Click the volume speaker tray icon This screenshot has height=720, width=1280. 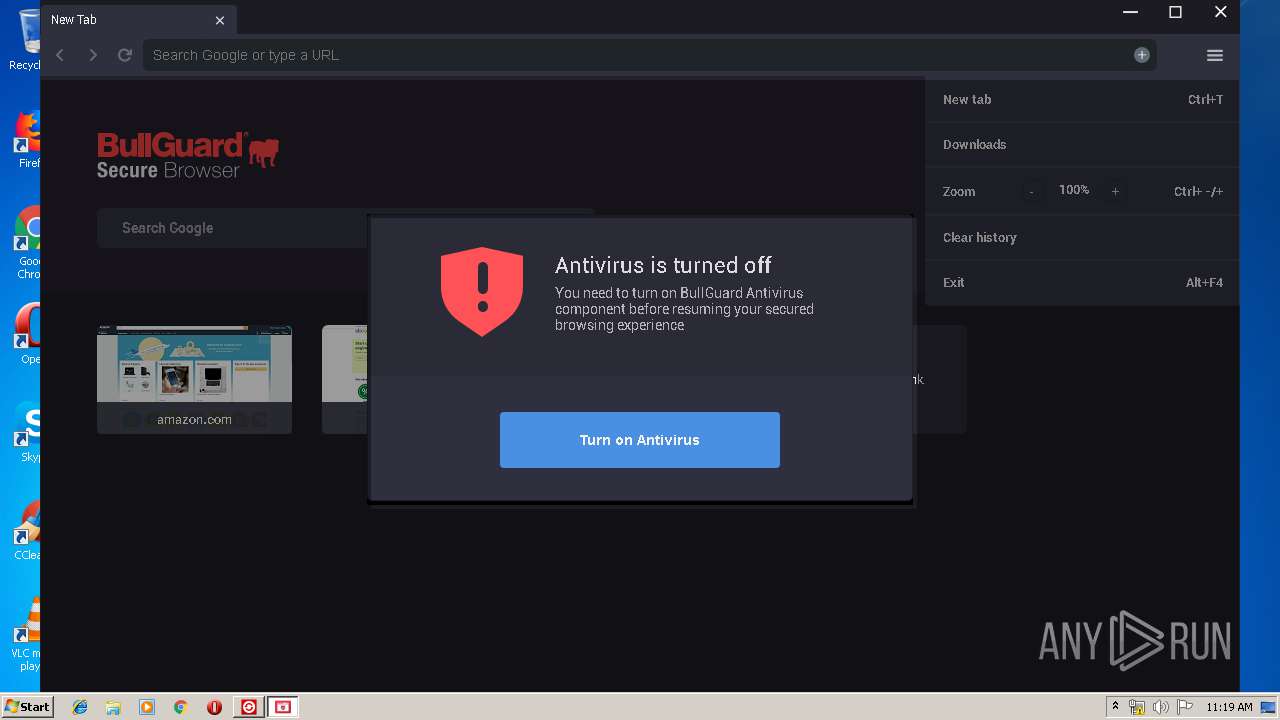click(x=1161, y=707)
